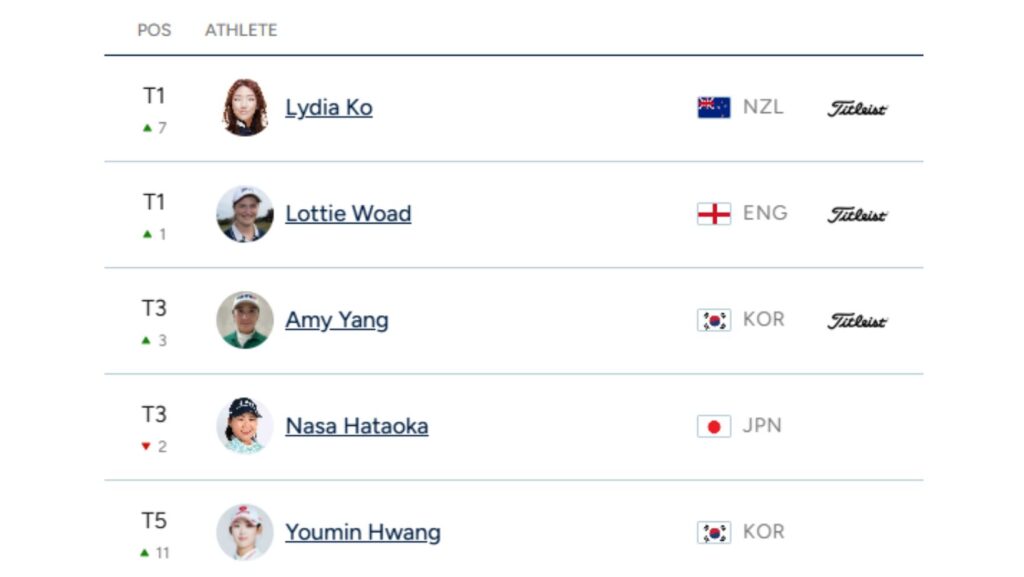Click the POS column header
The width and height of the screenshot is (1024, 577).
pyautogui.click(x=154, y=30)
